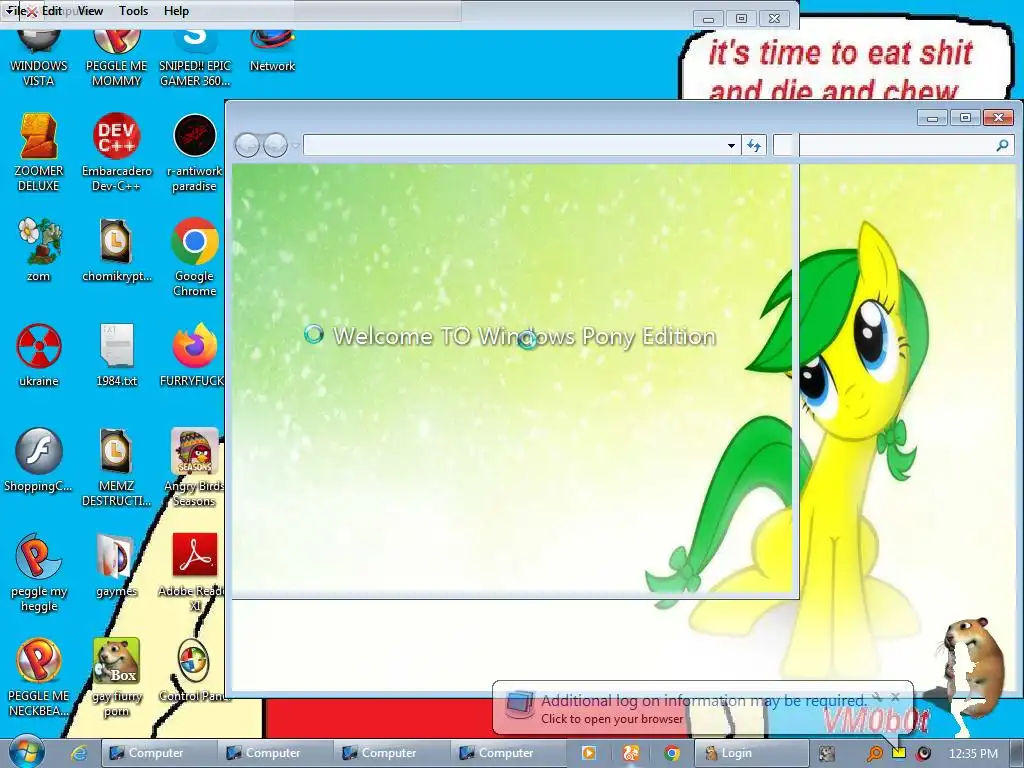Open the File menu
Viewport: 1024px width, 768px height.
16,10
